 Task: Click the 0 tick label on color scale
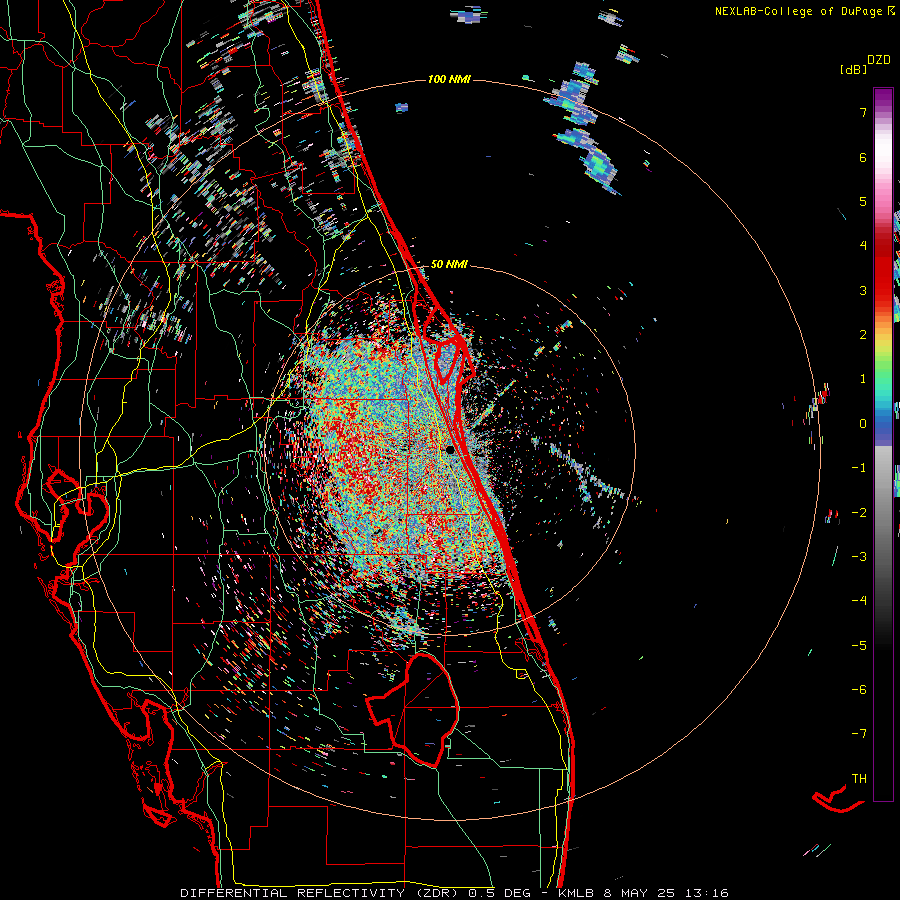[863, 424]
